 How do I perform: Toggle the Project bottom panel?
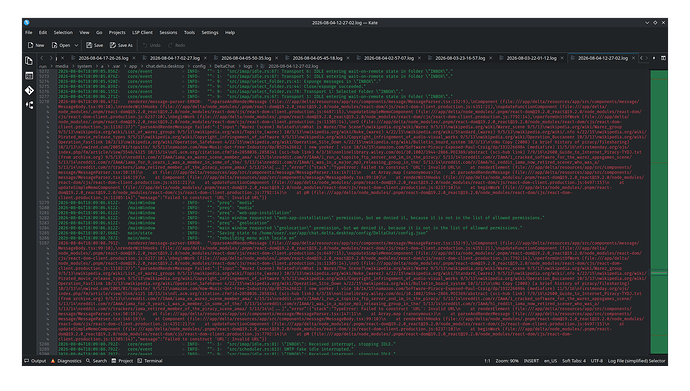(x=122, y=361)
